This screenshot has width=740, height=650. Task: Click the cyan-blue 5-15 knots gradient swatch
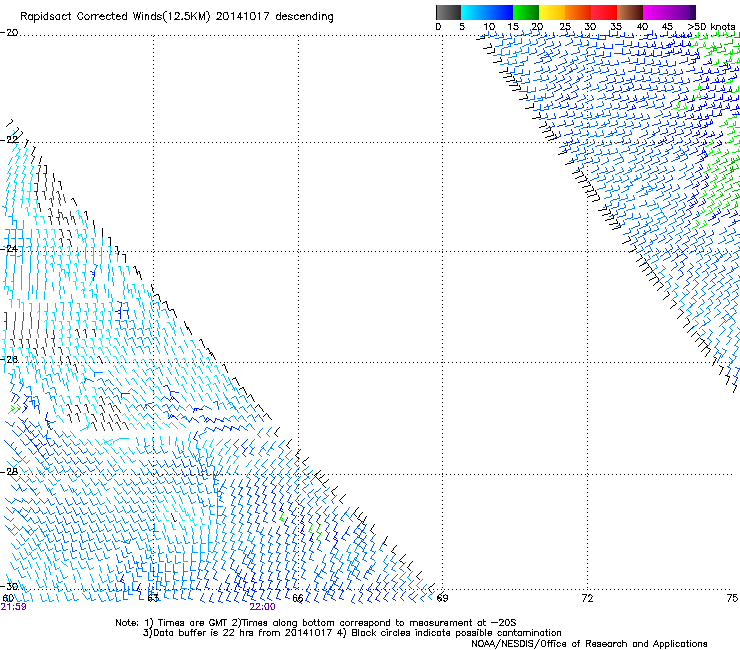[487, 12]
